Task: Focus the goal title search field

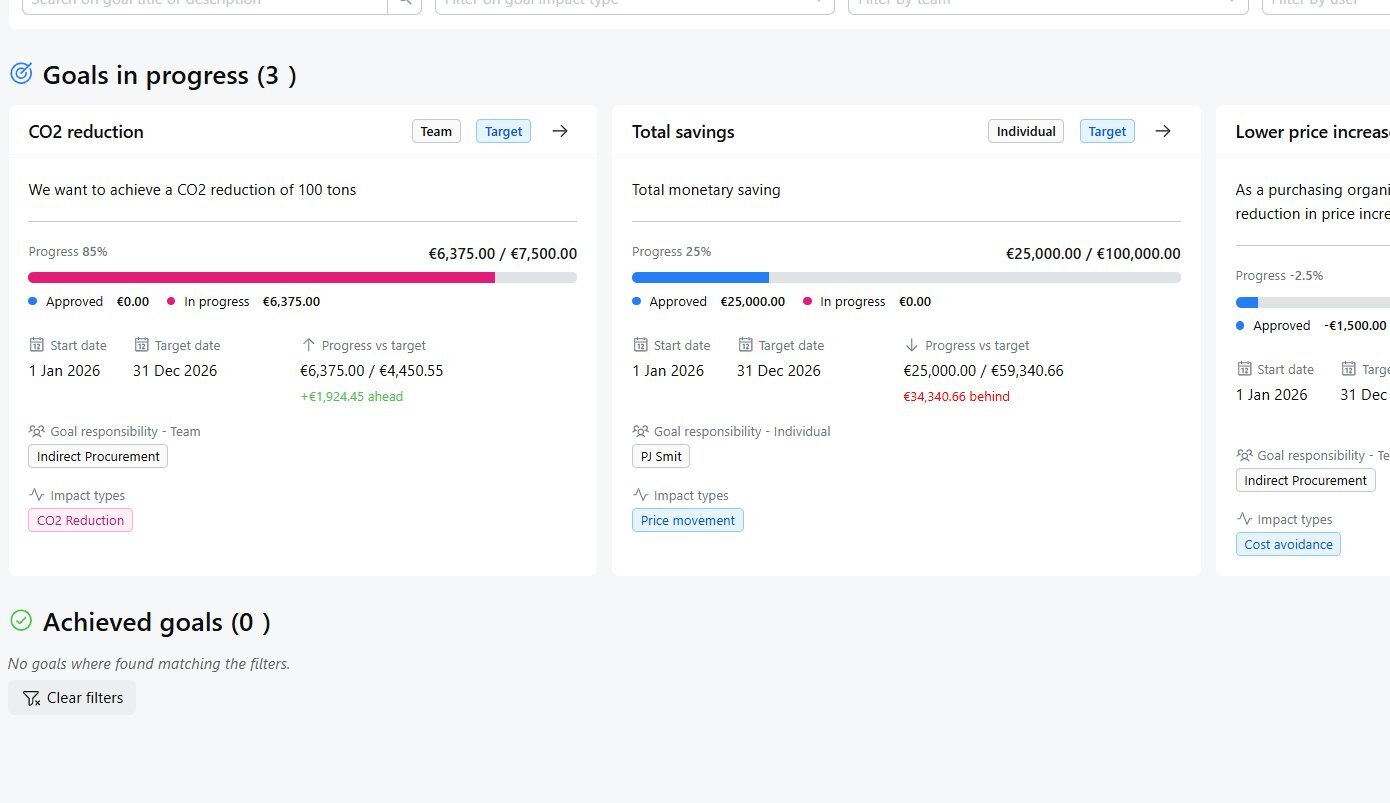Action: tap(204, 4)
